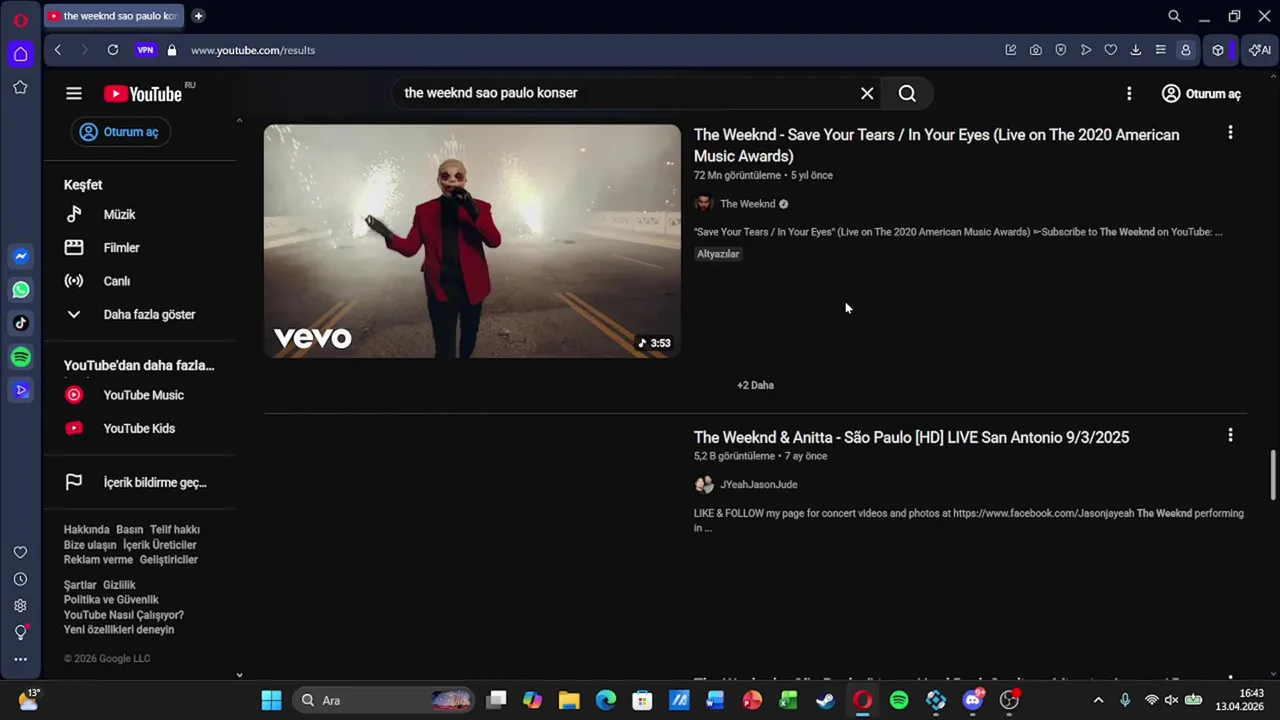Image resolution: width=1280 pixels, height=720 pixels.
Task: Open the Hakkında footer link
Action: 86,530
